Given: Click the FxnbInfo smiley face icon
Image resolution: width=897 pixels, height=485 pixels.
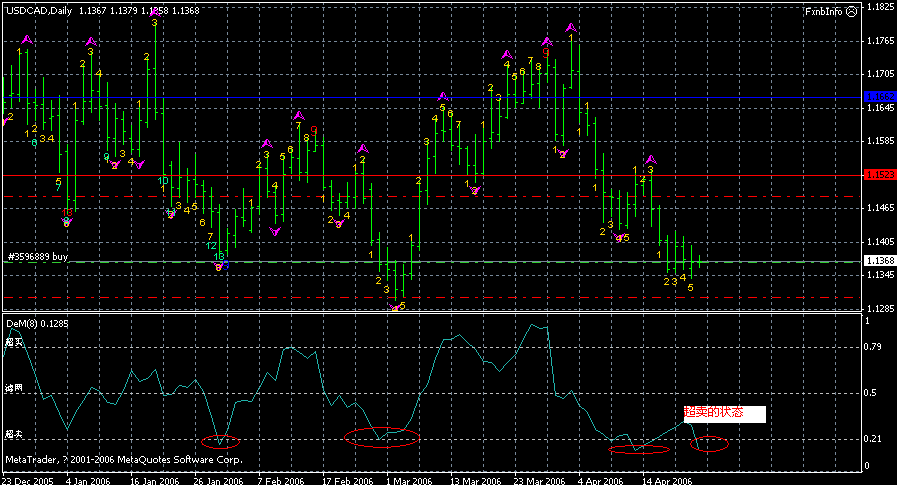Looking at the screenshot, I should coord(851,11).
